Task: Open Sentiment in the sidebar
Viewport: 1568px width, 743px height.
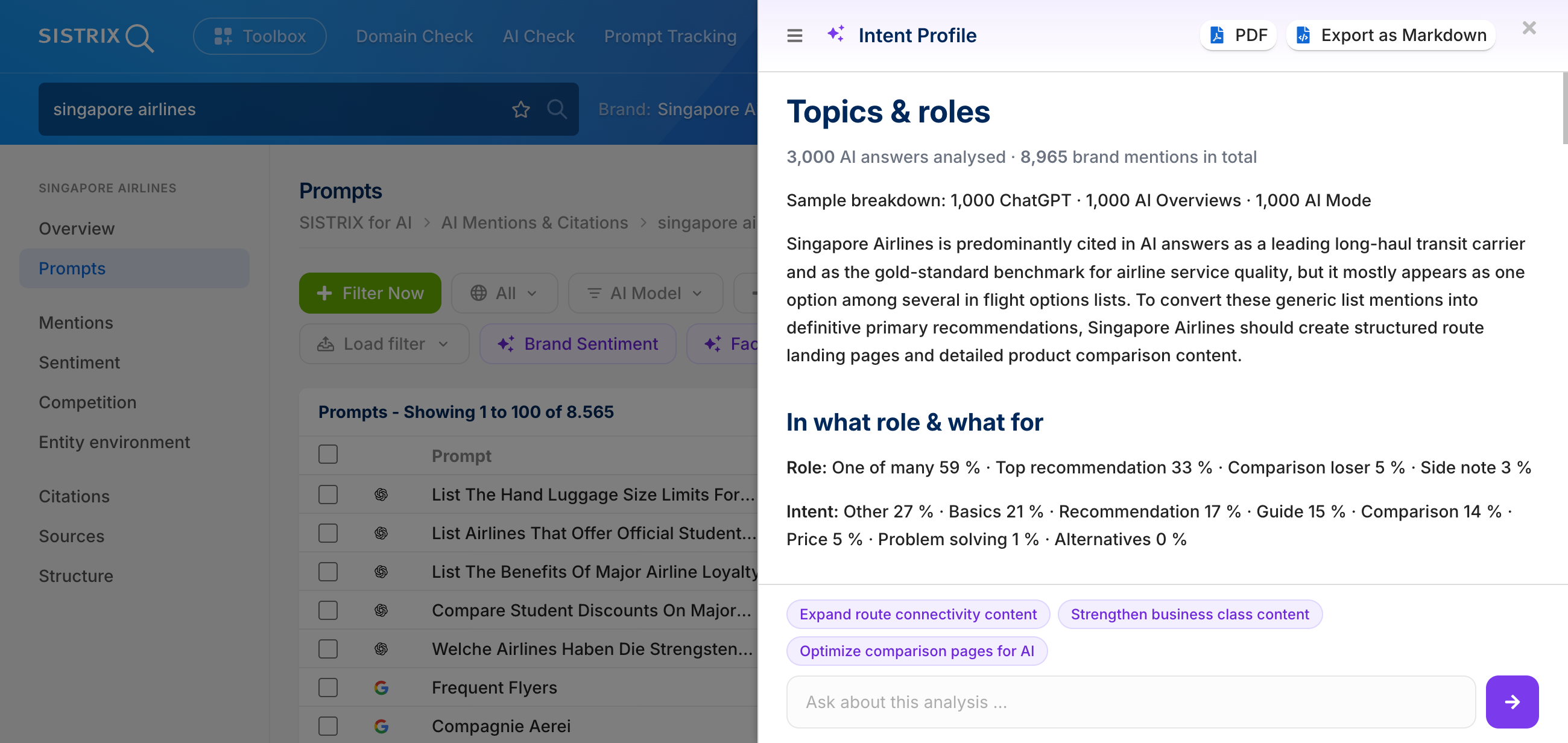Action: [x=79, y=362]
